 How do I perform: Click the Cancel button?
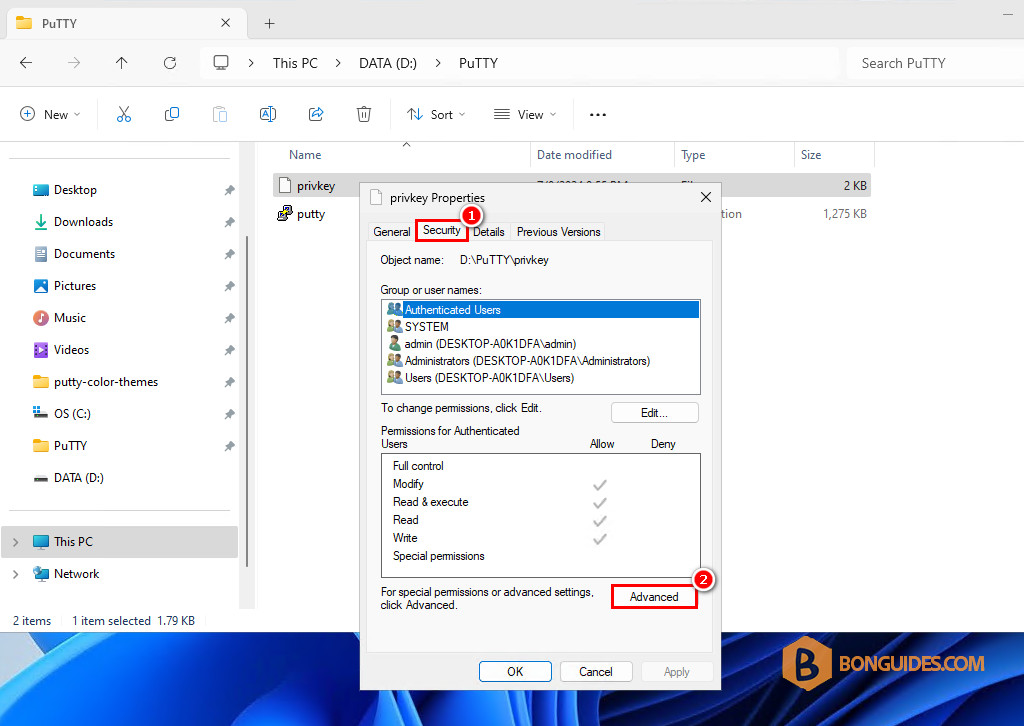(x=596, y=671)
